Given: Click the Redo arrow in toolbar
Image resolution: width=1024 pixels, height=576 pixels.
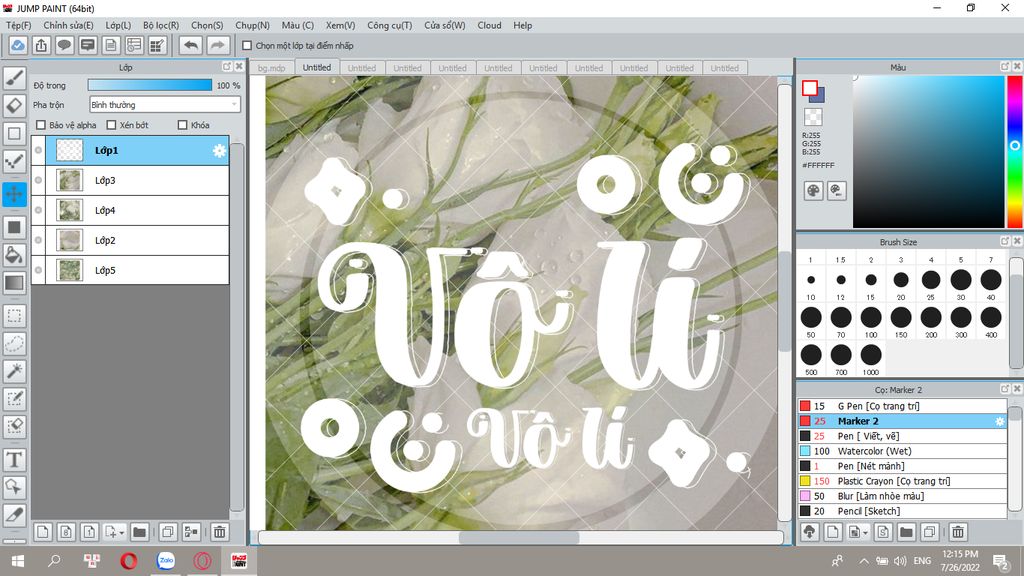Looking at the screenshot, I should [x=218, y=45].
